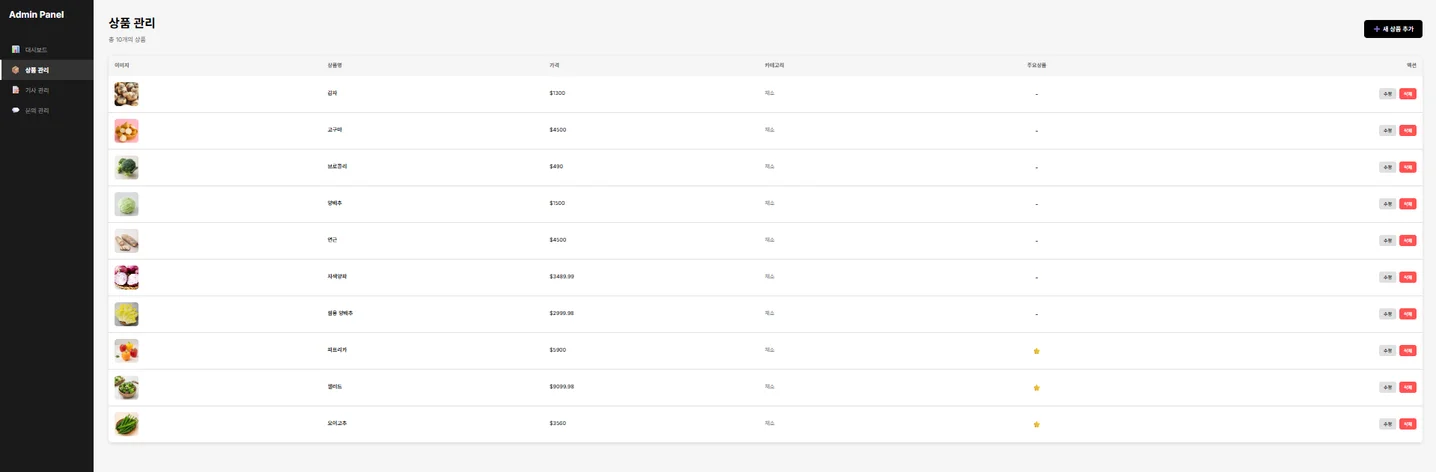The width and height of the screenshot is (1436, 472).
Task: Click the featured star in the 파프리카 row
Action: 1036,351
